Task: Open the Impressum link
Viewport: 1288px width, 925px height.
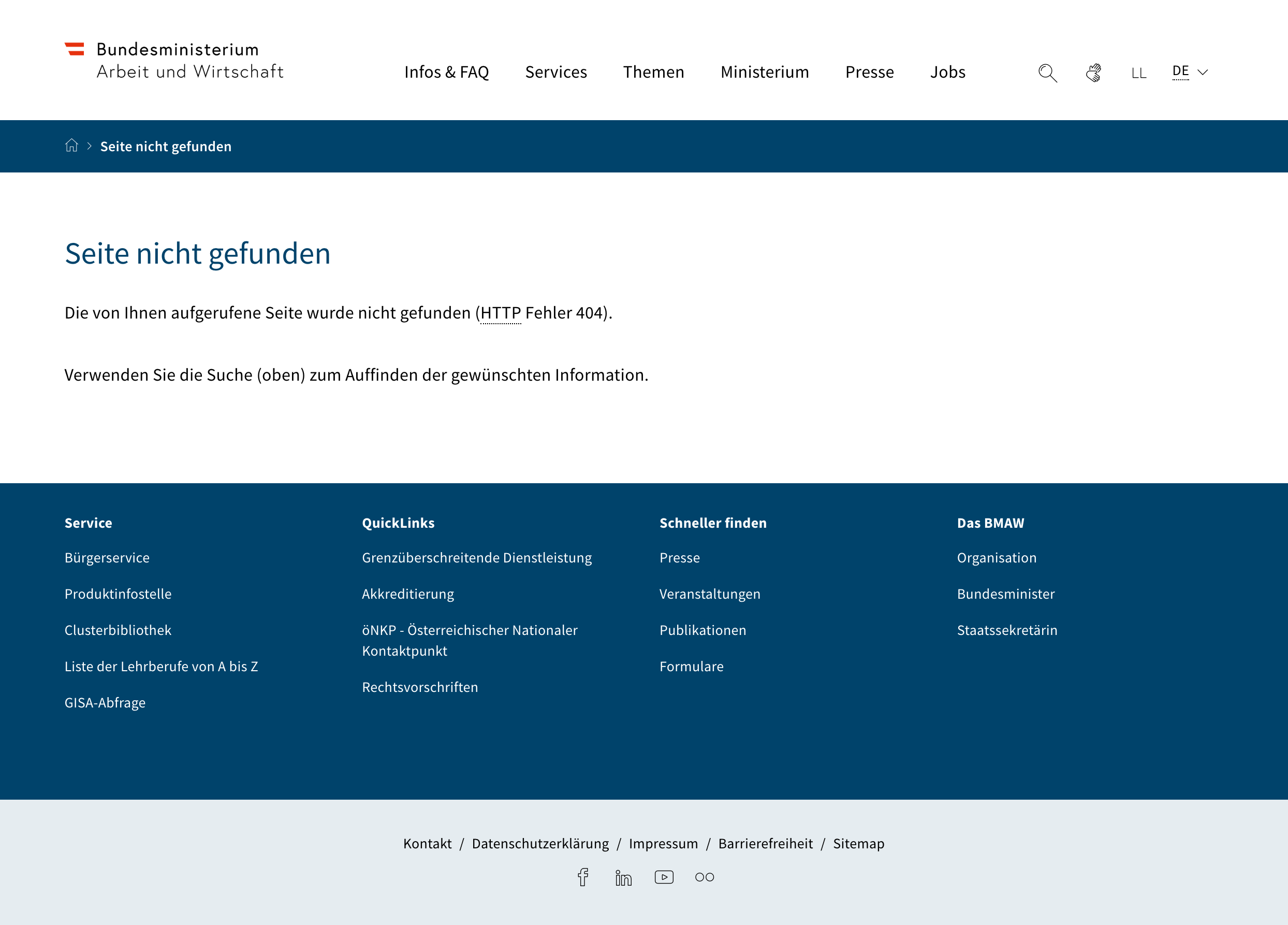Action: coord(663,843)
